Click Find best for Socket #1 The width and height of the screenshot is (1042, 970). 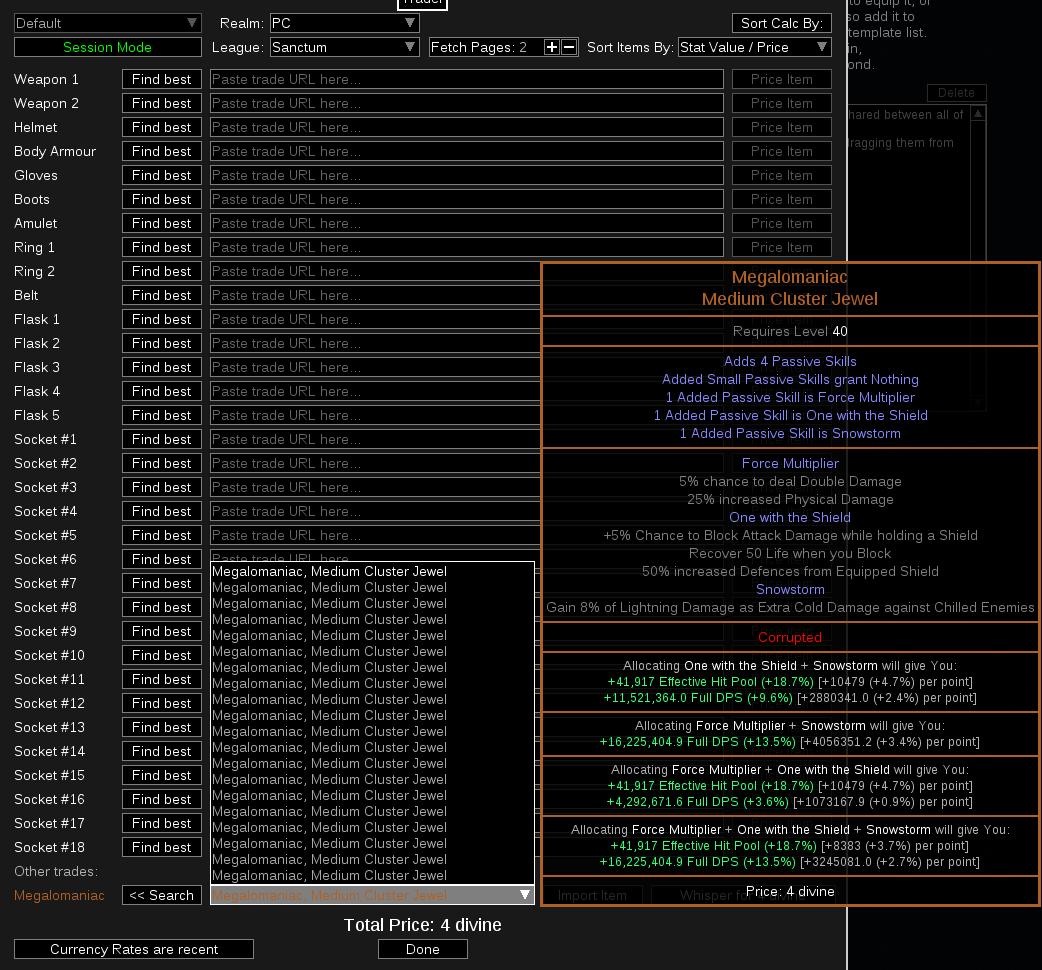(161, 438)
